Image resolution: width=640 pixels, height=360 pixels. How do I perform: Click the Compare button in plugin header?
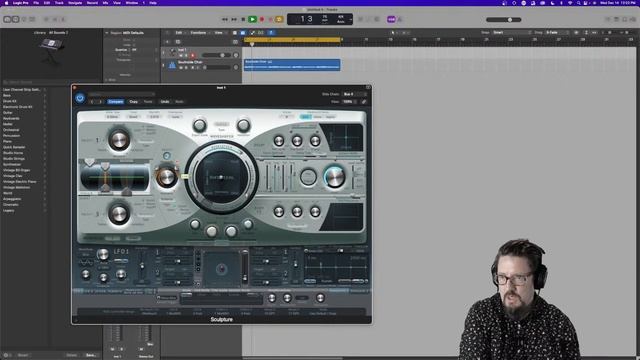pyautogui.click(x=116, y=102)
